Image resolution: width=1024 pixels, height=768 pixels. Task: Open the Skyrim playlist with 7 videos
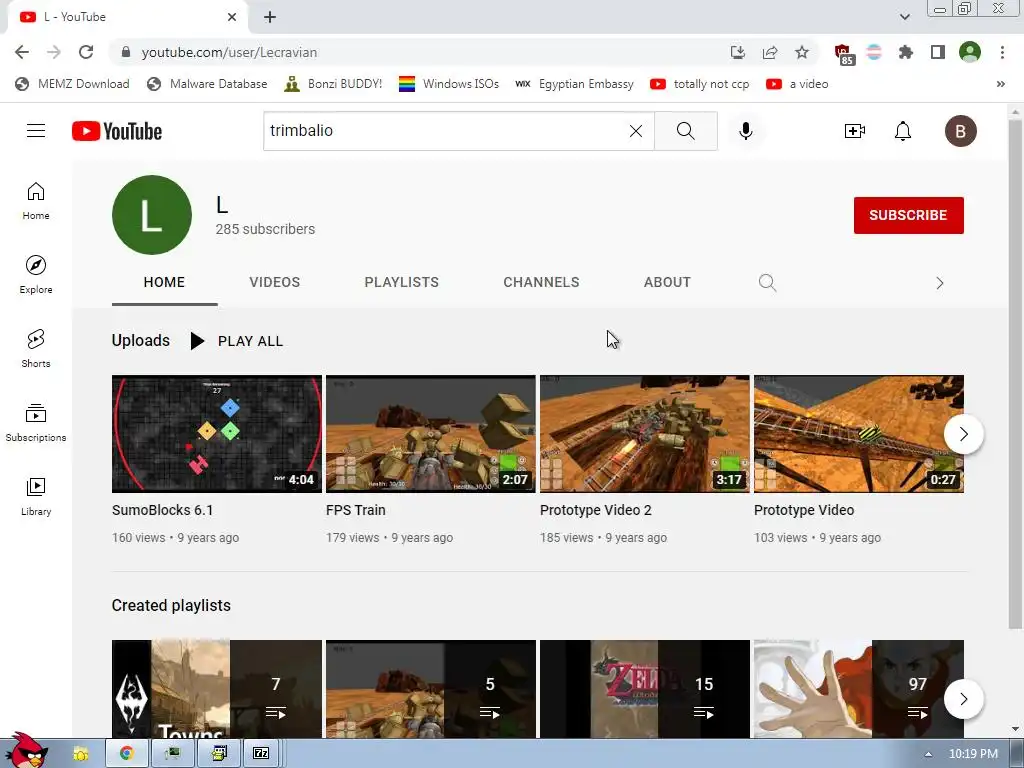tap(217, 689)
